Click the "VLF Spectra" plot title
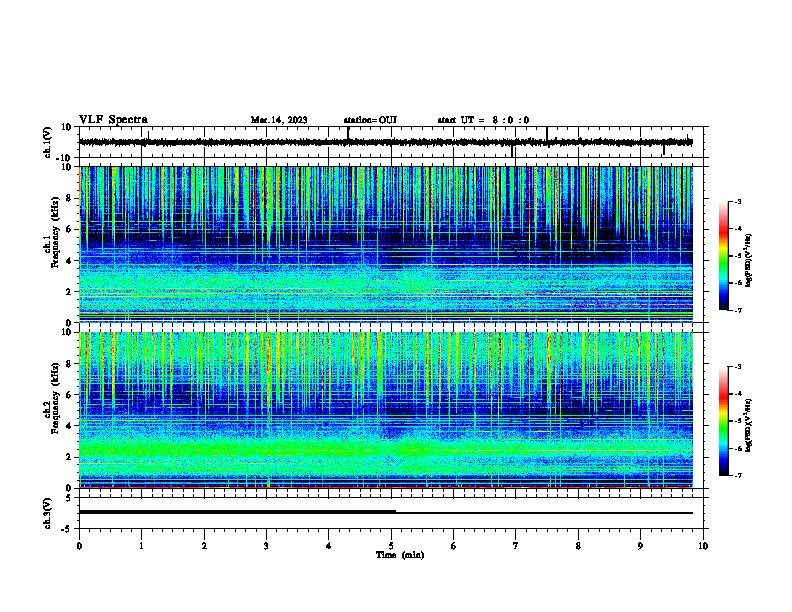Screen dimensions: 792x612 [x=113, y=120]
